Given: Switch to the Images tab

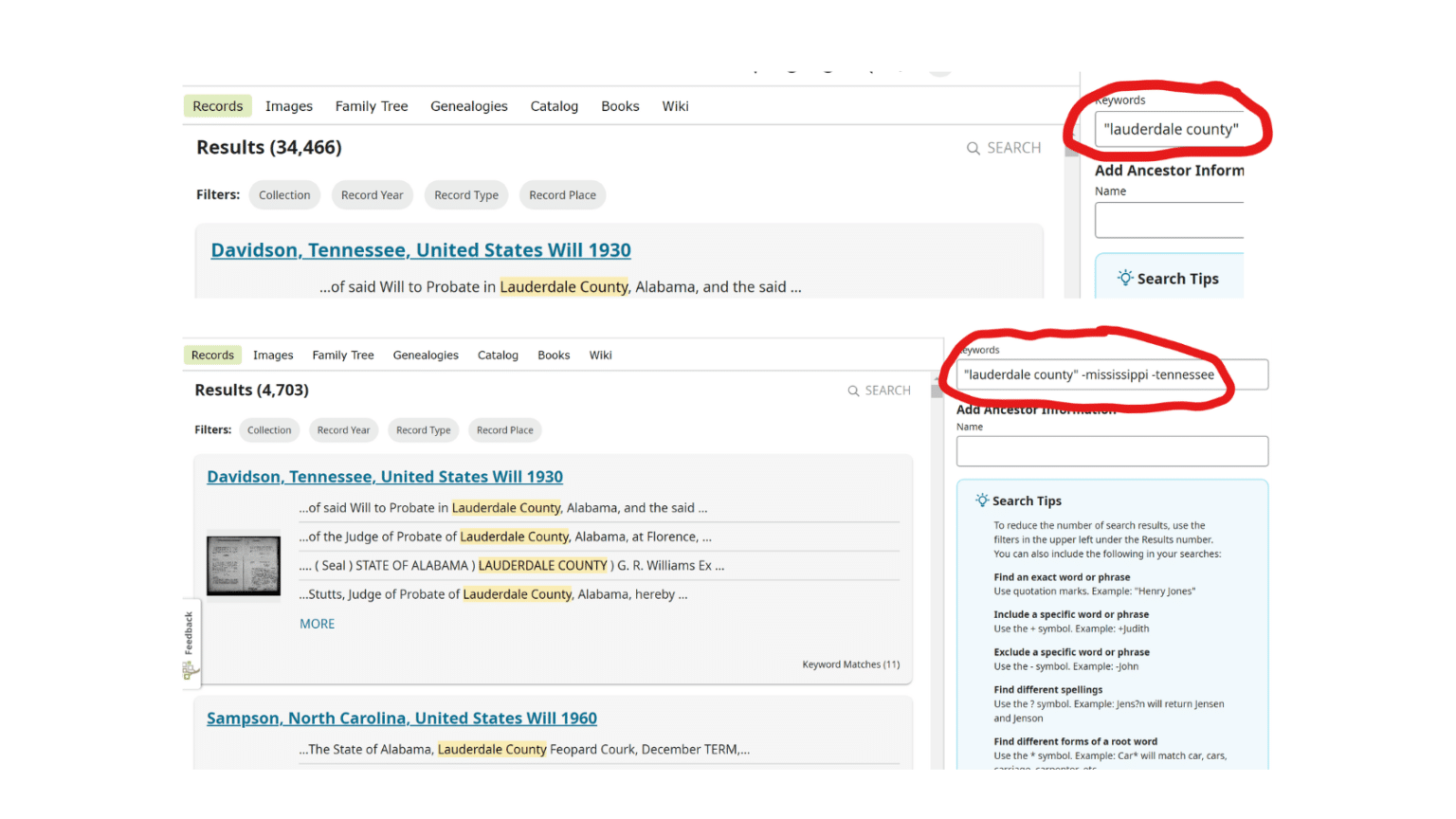Looking at the screenshot, I should click(273, 355).
